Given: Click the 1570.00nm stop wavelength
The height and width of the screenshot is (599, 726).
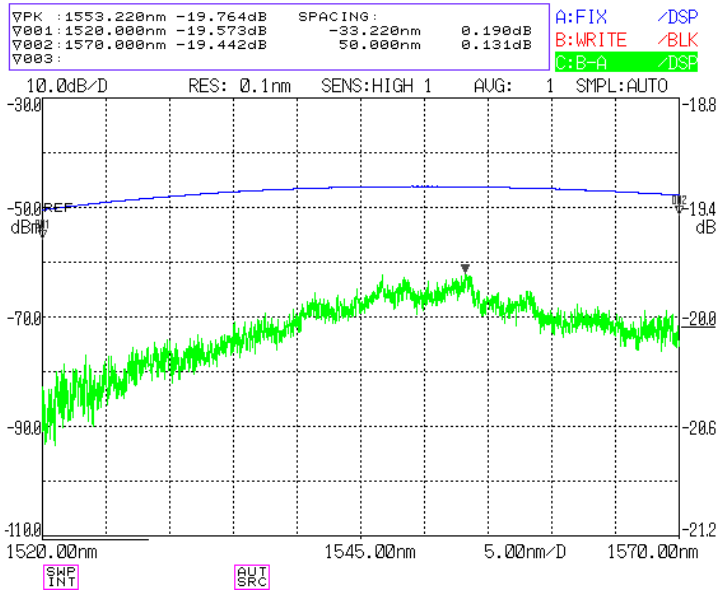Looking at the screenshot, I should [652, 552].
